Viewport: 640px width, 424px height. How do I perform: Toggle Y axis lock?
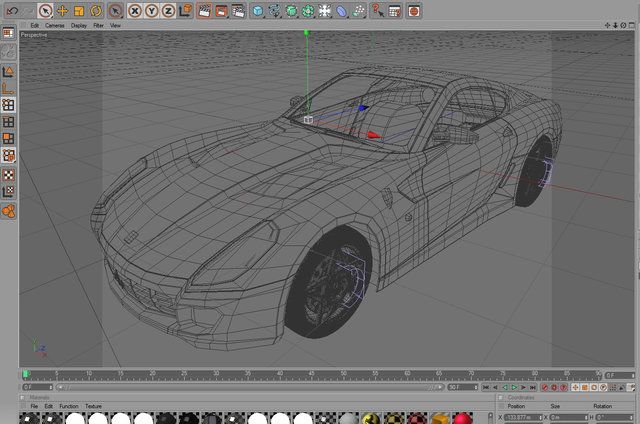click(x=151, y=11)
